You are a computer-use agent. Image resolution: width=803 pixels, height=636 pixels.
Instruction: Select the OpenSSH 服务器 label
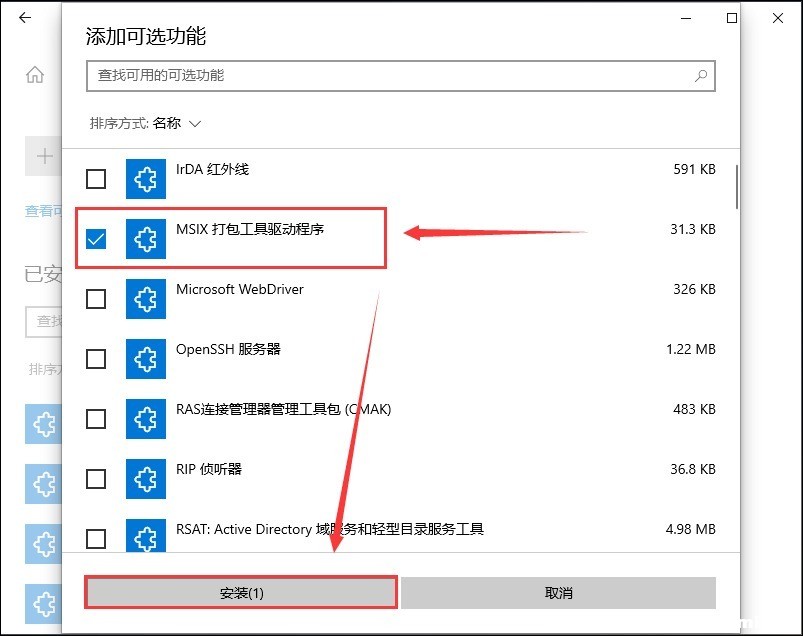[x=228, y=349]
